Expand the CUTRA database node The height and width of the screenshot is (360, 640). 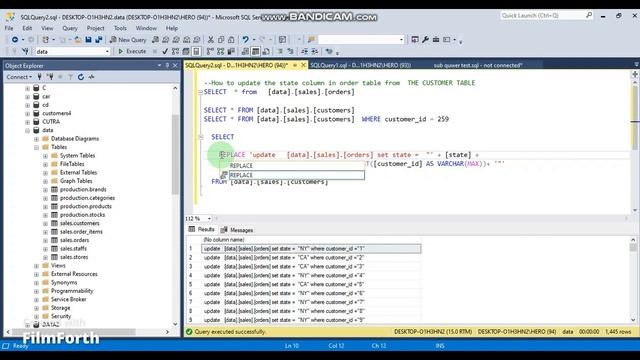tap(27, 122)
